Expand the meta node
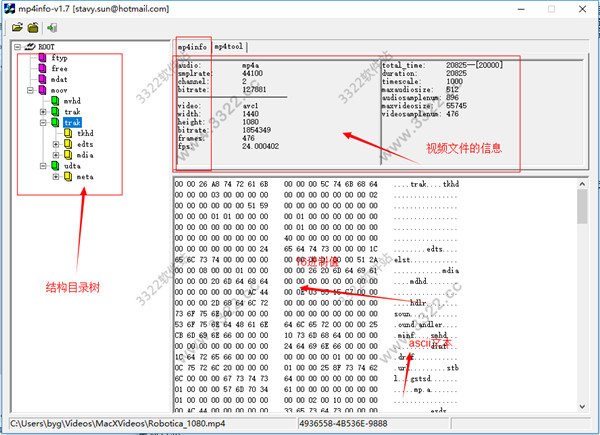 [56, 177]
